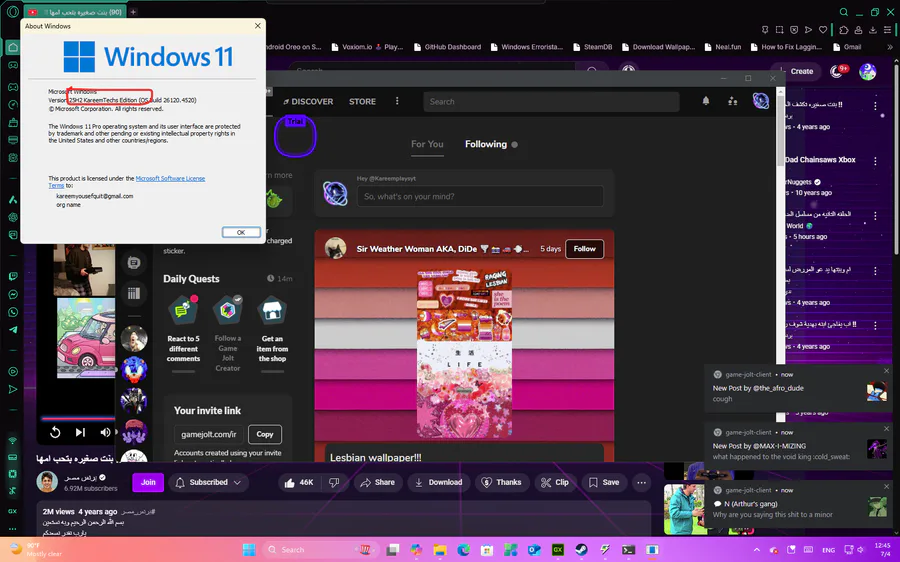The width and height of the screenshot is (900, 562).
Task: Focus the Game Jolt Search field
Action: [551, 102]
